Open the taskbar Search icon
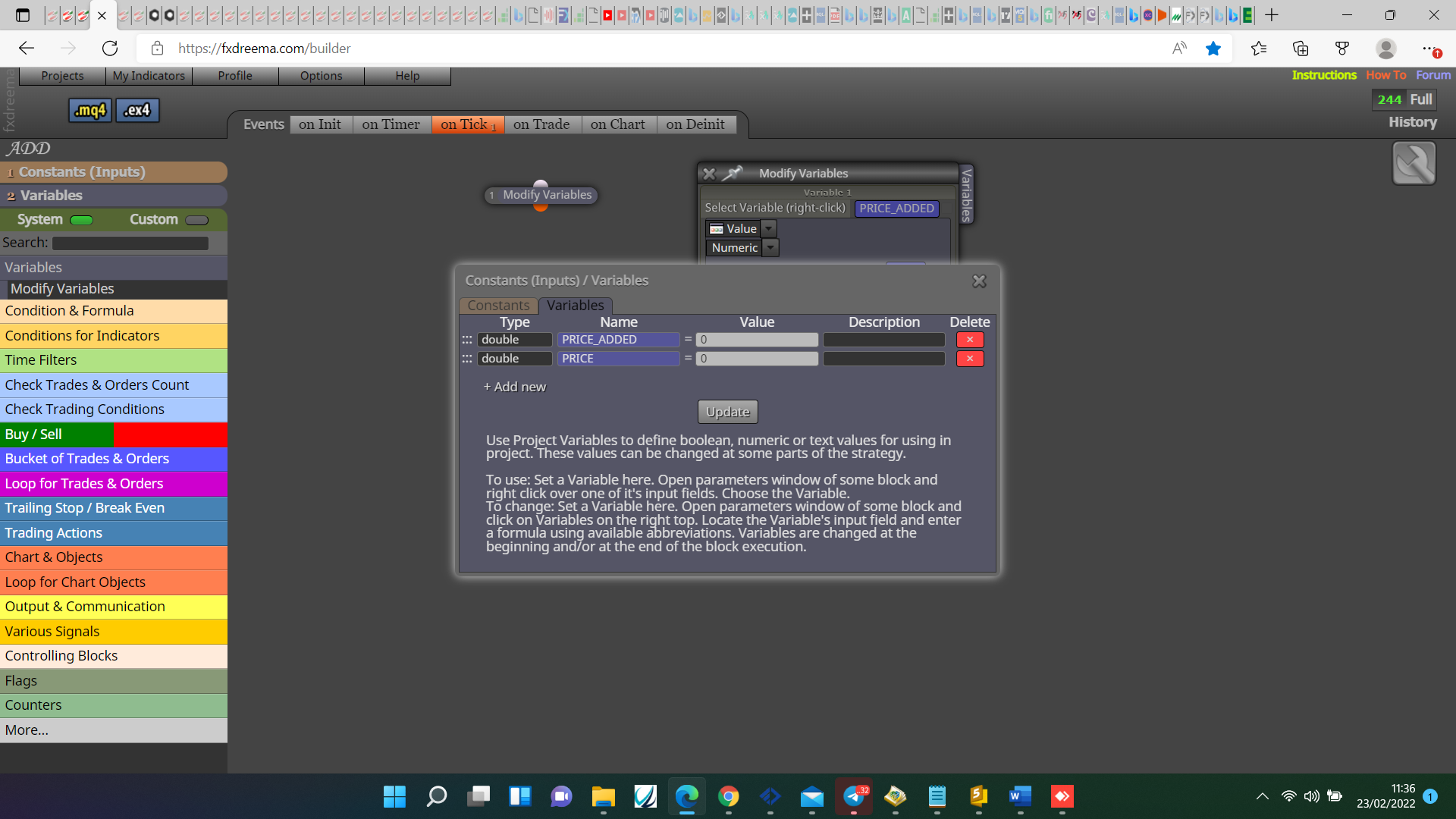1456x819 pixels. pyautogui.click(x=436, y=796)
